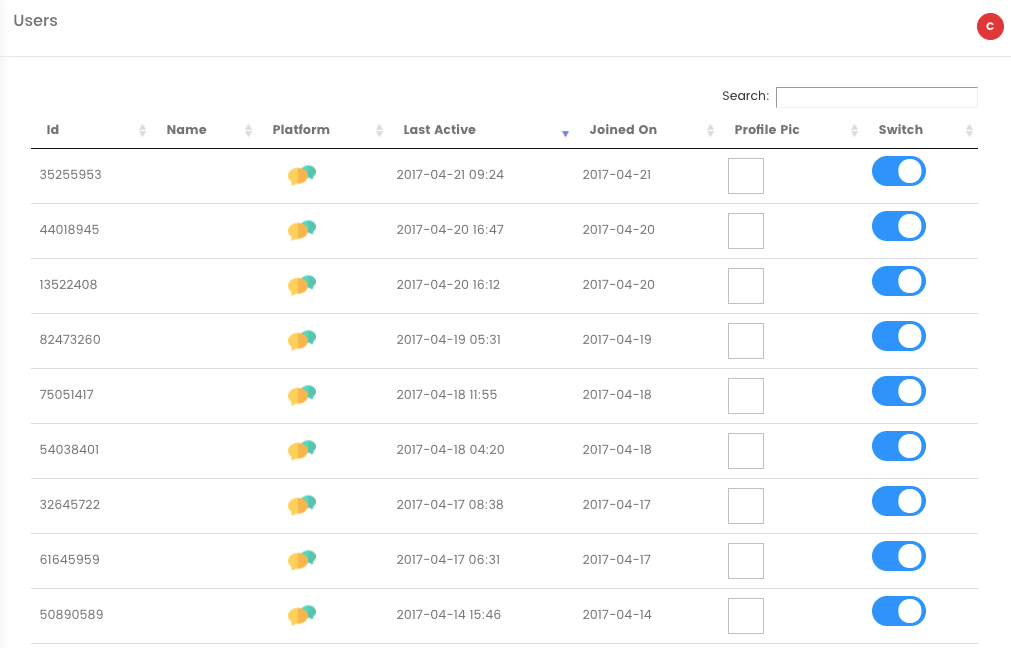This screenshot has width=1011, height=648.
Task: Click platform chat icon for user 54038401
Action: click(302, 450)
